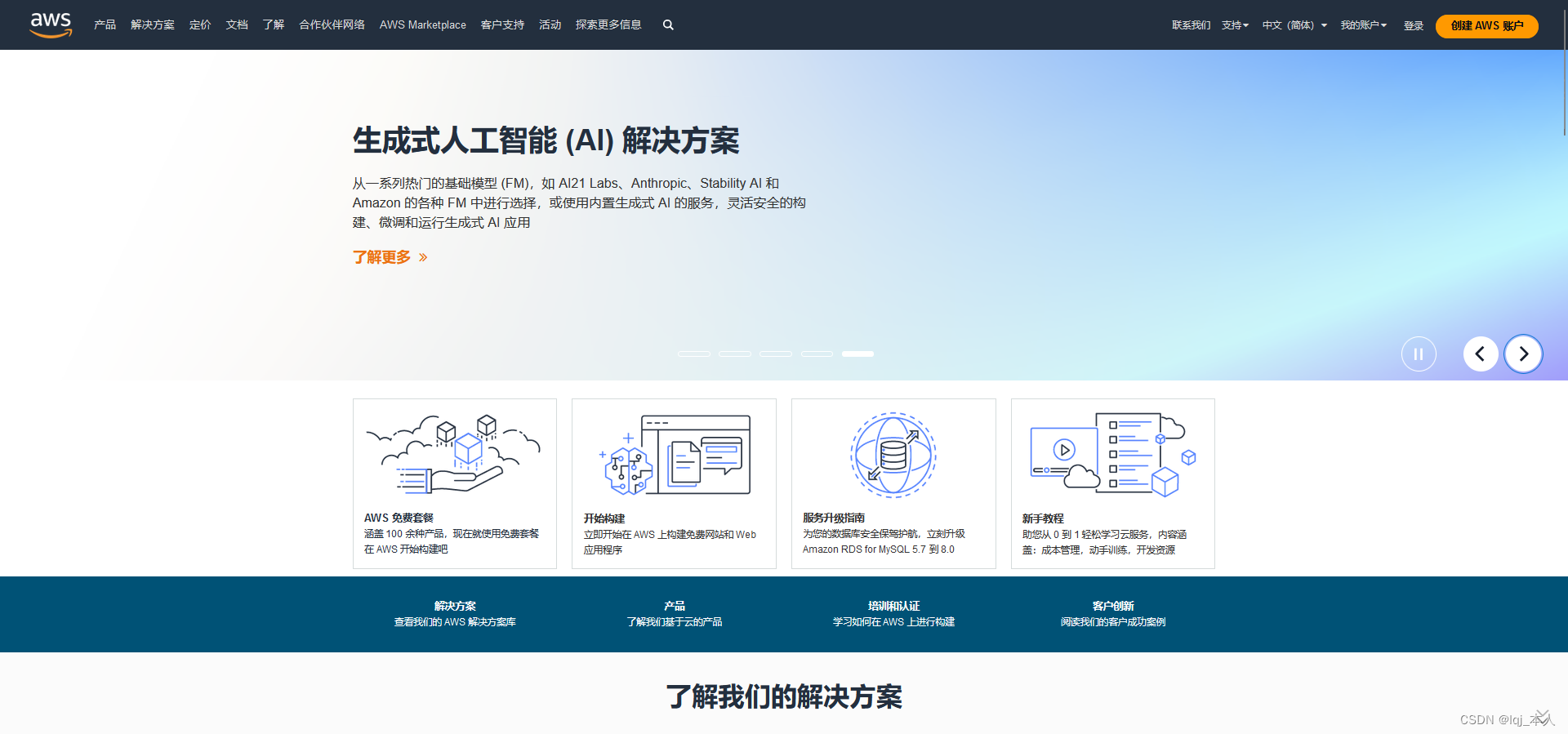The height and width of the screenshot is (734, 1568).
Task: Open 定价 in top navigation
Action: [200, 25]
